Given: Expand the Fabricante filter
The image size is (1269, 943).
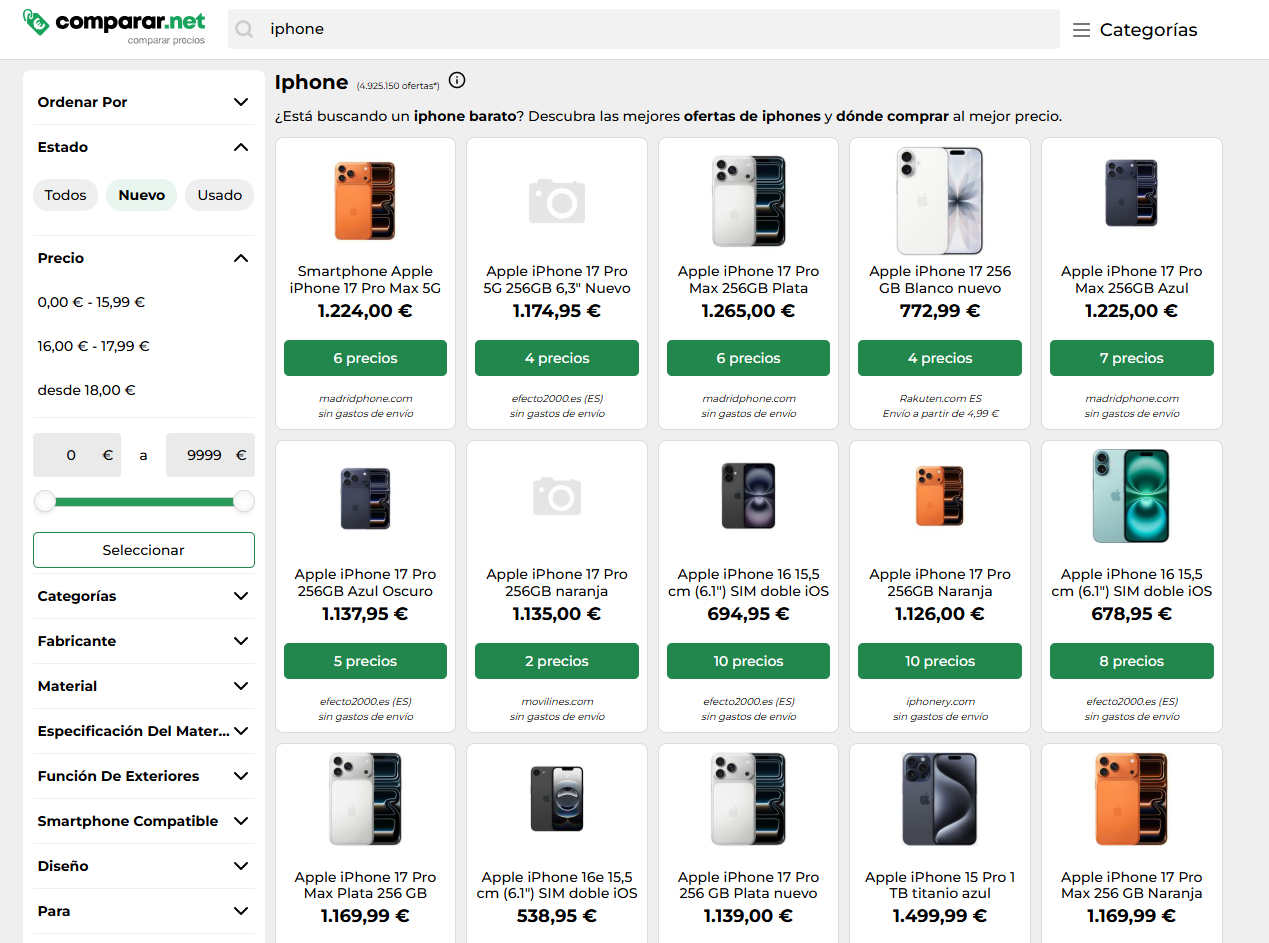Looking at the screenshot, I should pos(144,641).
